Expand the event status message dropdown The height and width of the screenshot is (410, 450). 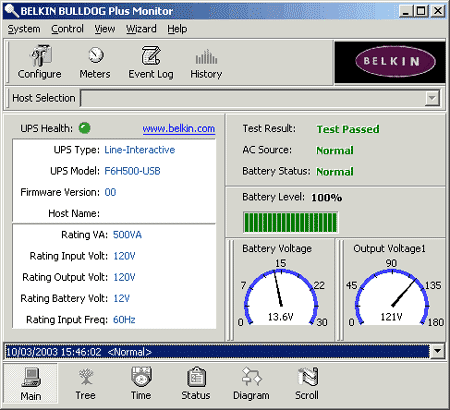437,351
